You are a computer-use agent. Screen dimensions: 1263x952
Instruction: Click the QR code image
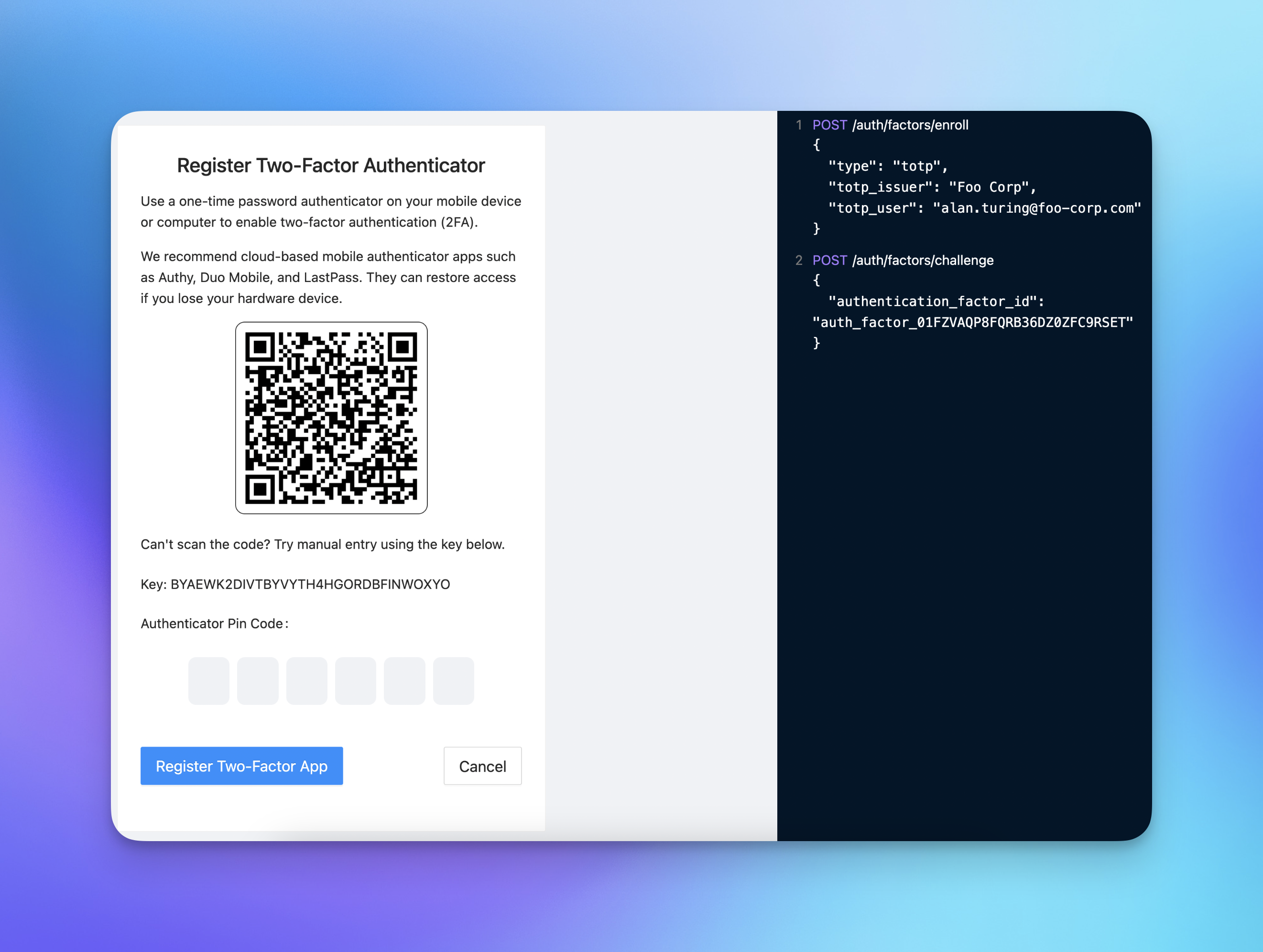[331, 418]
